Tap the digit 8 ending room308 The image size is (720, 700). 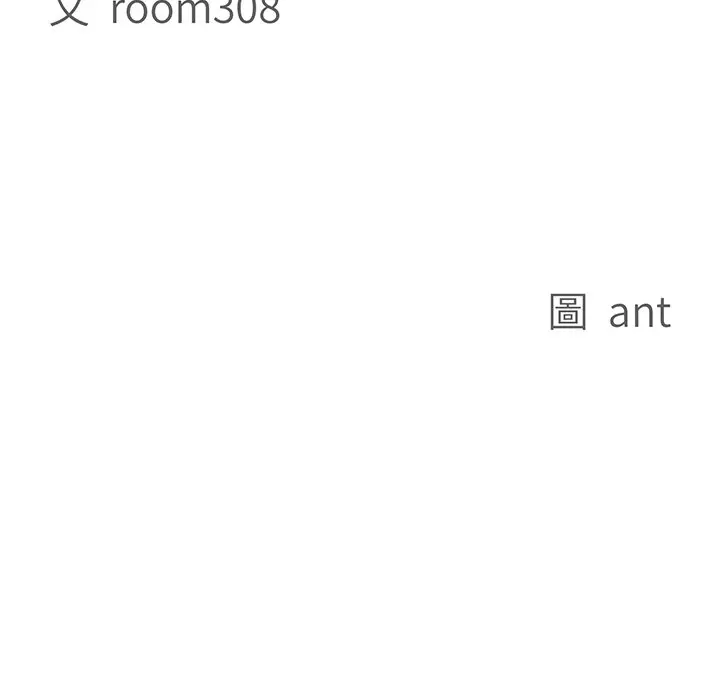(x=270, y=11)
